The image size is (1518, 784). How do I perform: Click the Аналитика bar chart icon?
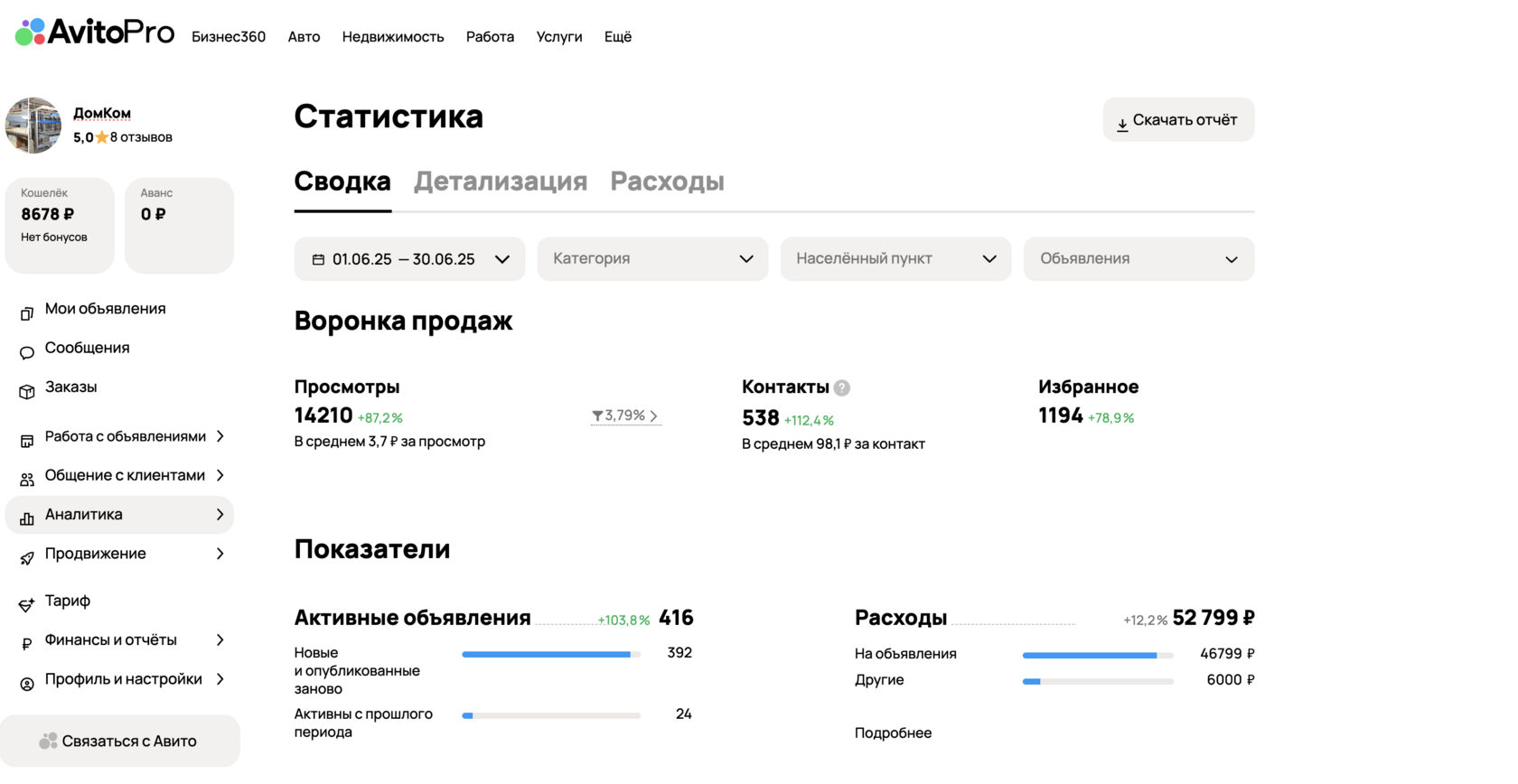pyautogui.click(x=27, y=518)
